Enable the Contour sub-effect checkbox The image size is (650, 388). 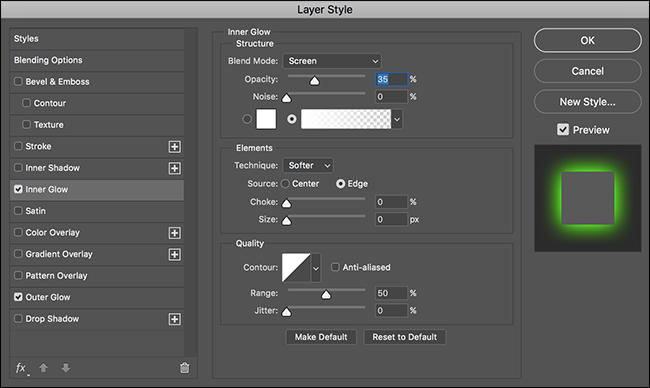pos(27,103)
